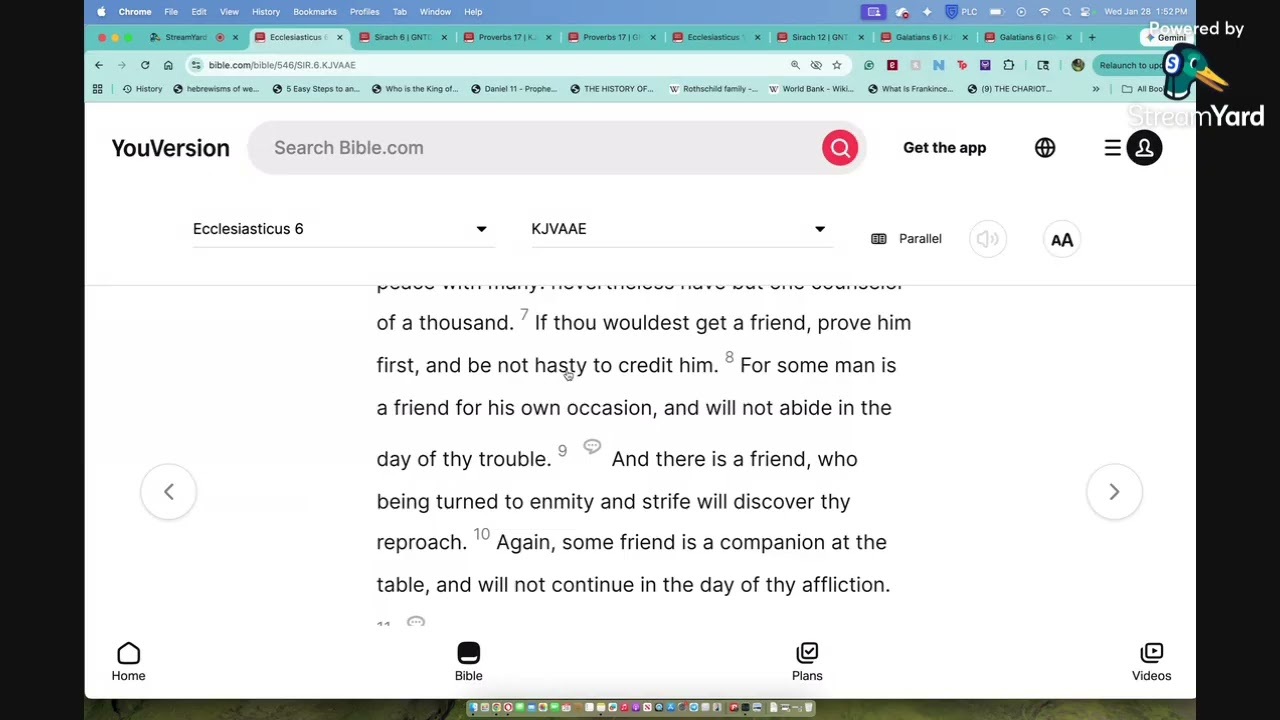Open the user account profile
Image resolution: width=1280 pixels, height=720 pixels.
tap(1144, 148)
